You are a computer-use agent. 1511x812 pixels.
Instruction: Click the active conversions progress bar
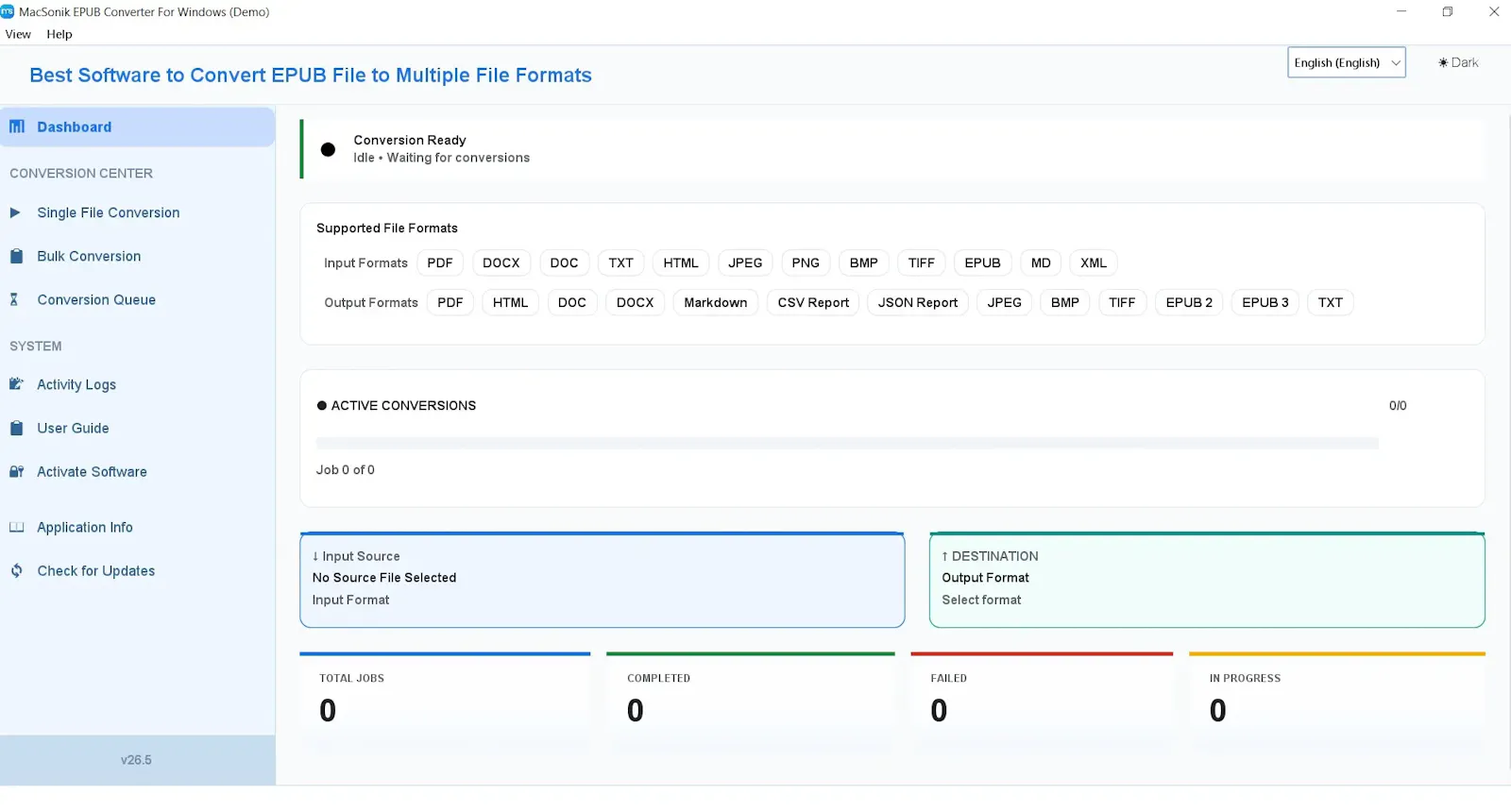click(847, 443)
